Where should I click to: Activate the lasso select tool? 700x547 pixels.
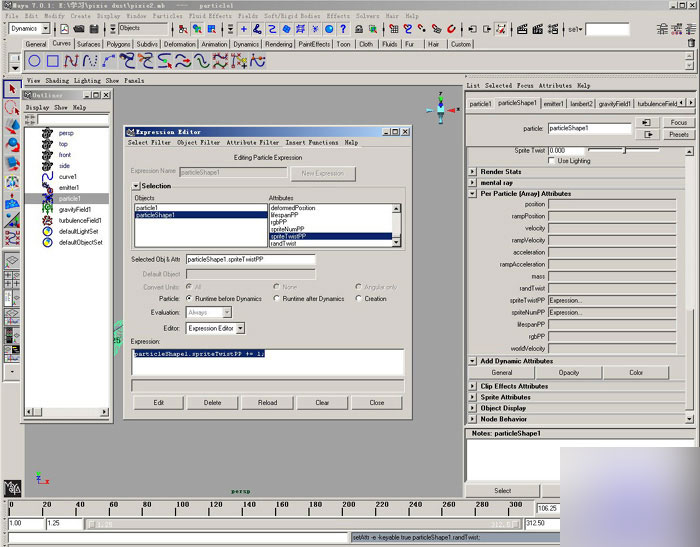click(11, 107)
